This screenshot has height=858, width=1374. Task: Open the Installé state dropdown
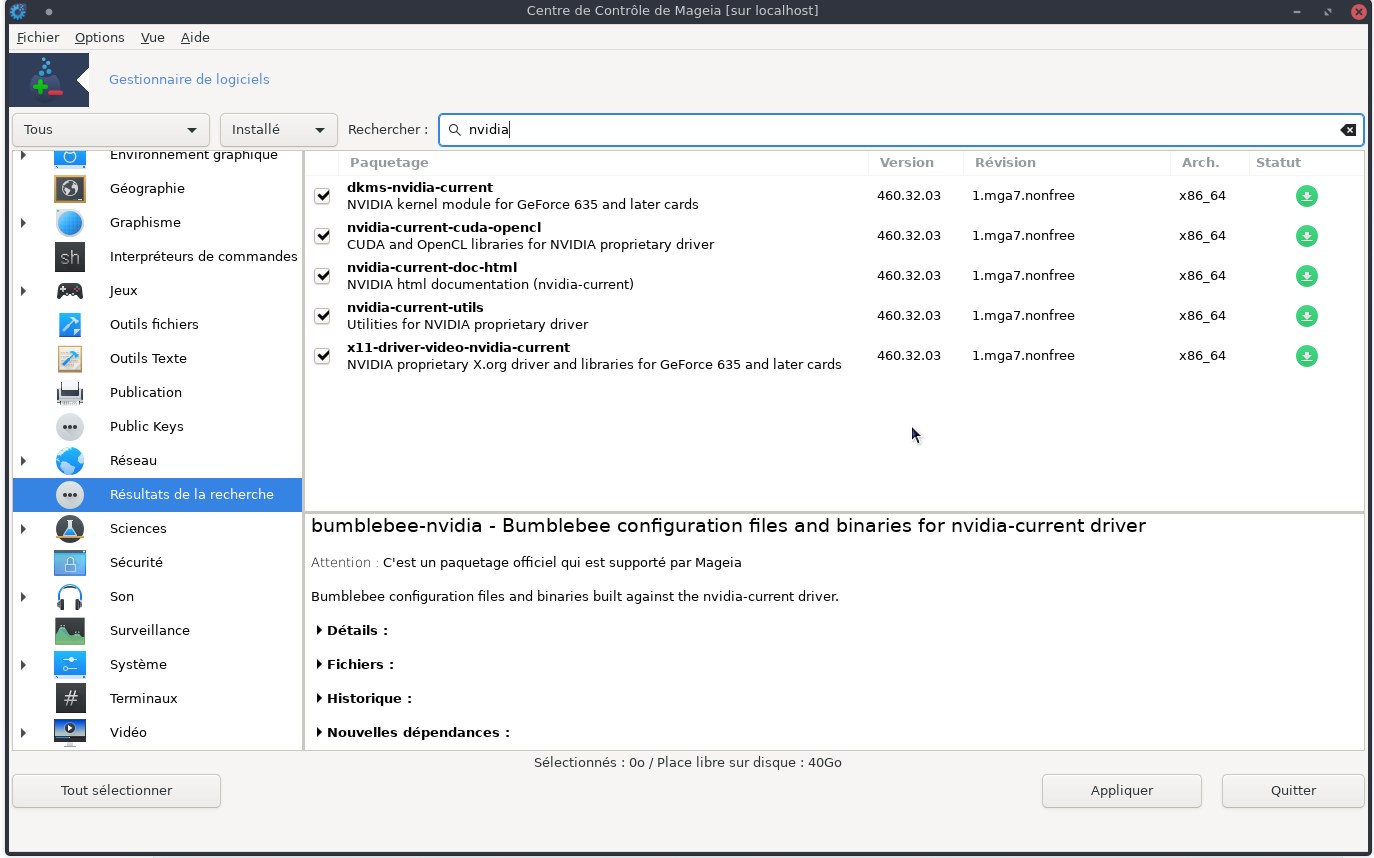coord(278,130)
